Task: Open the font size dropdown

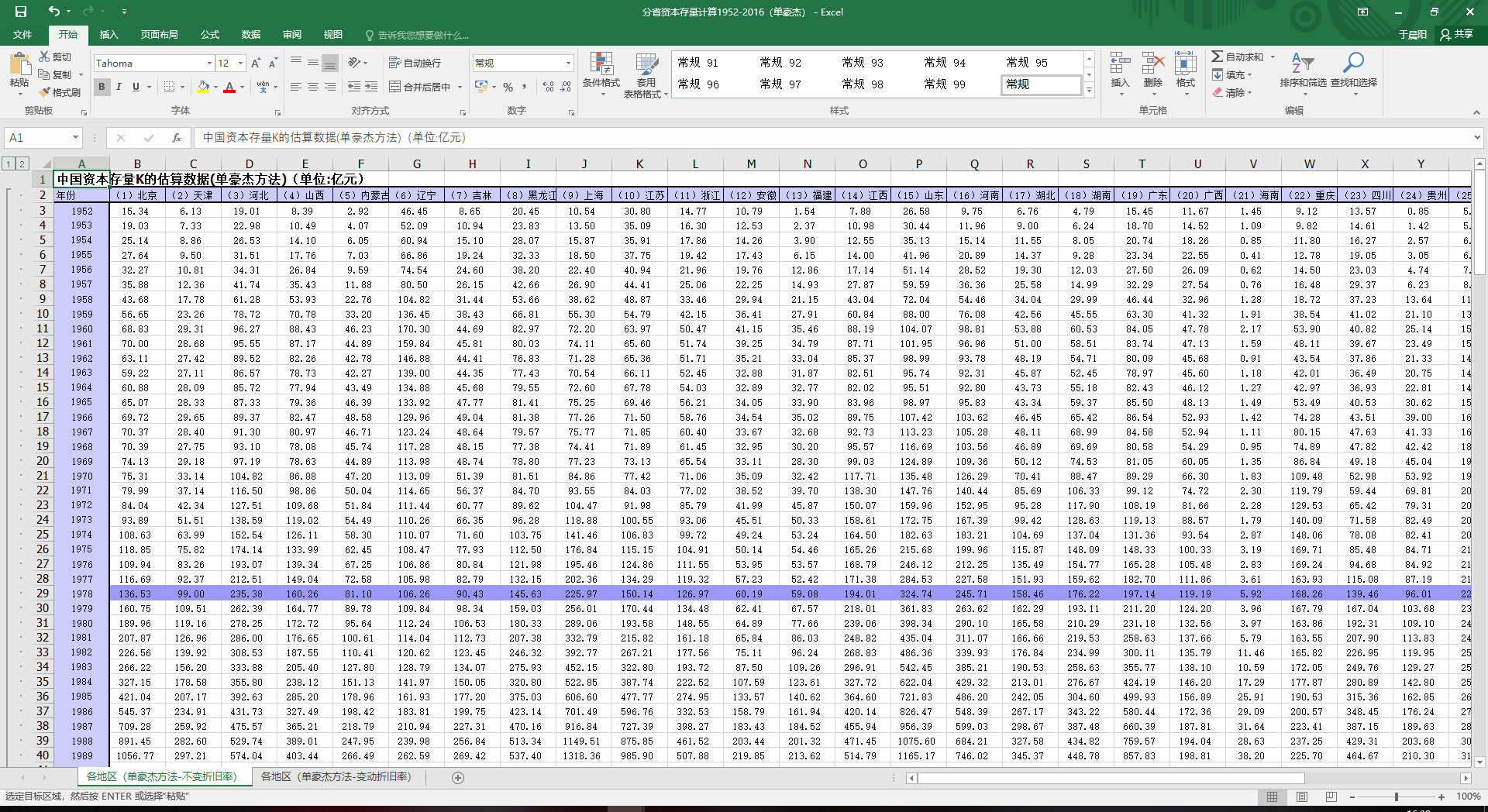Action: coord(241,64)
